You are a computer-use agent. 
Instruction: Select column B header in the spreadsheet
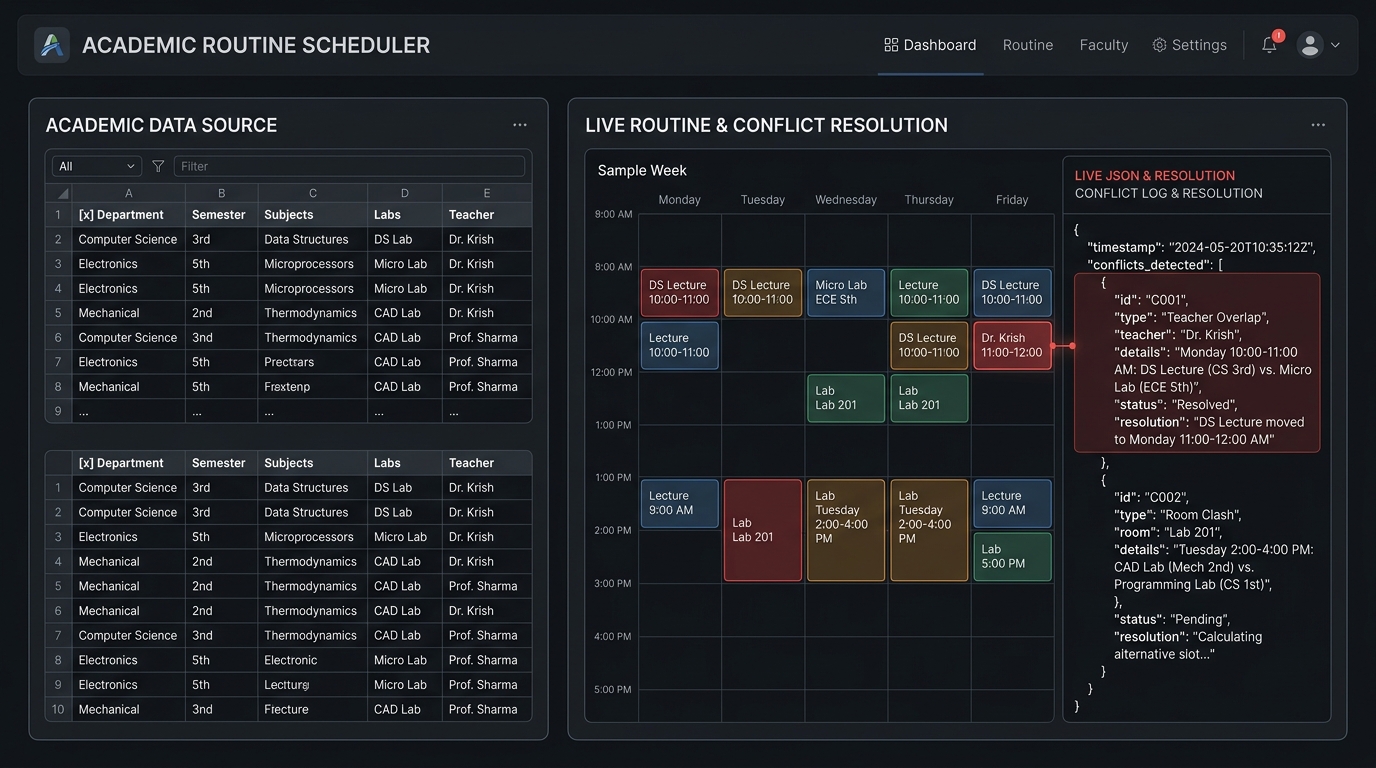222,193
